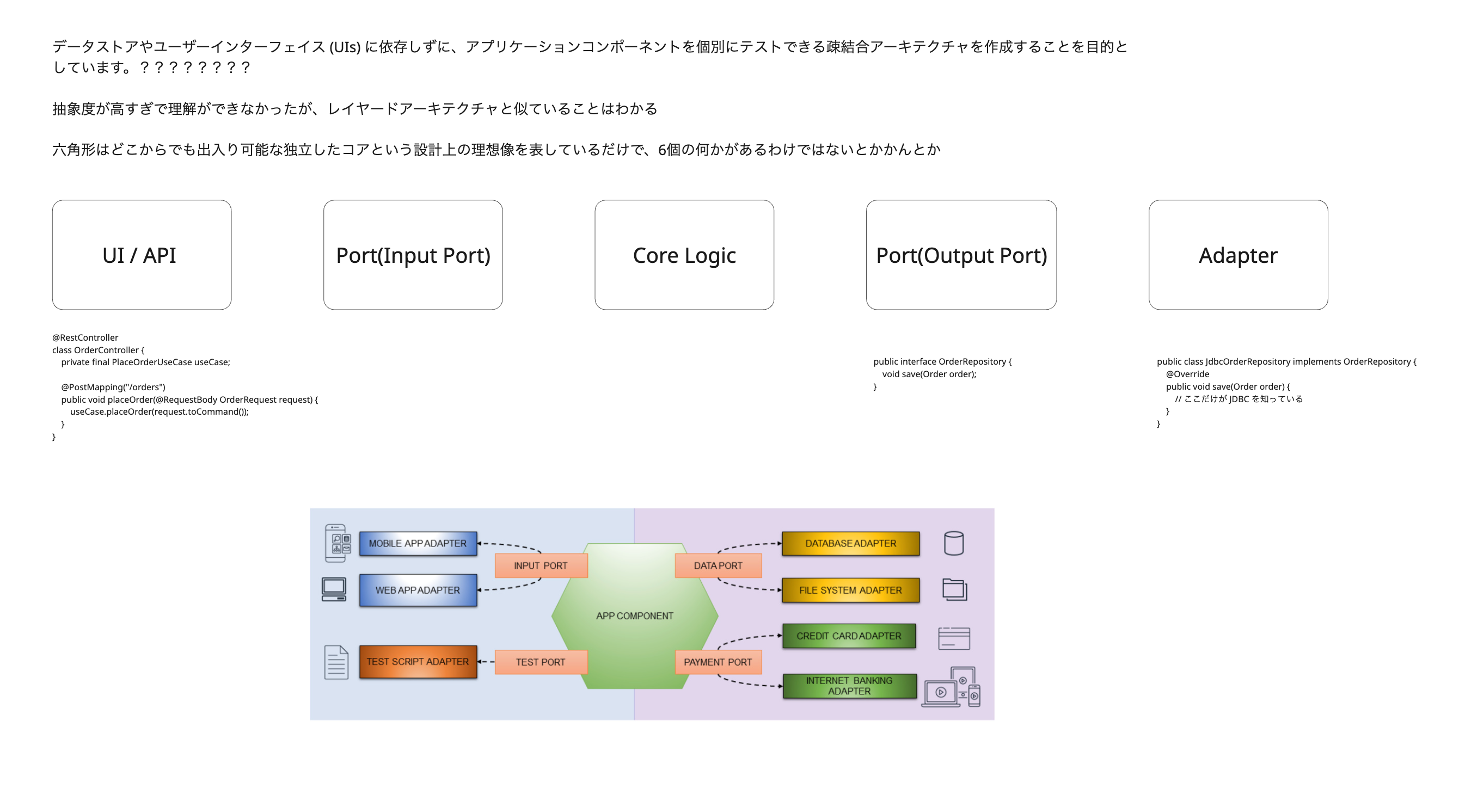The image size is (1459, 812).
Task: Select the Core Logic box
Action: tap(684, 255)
